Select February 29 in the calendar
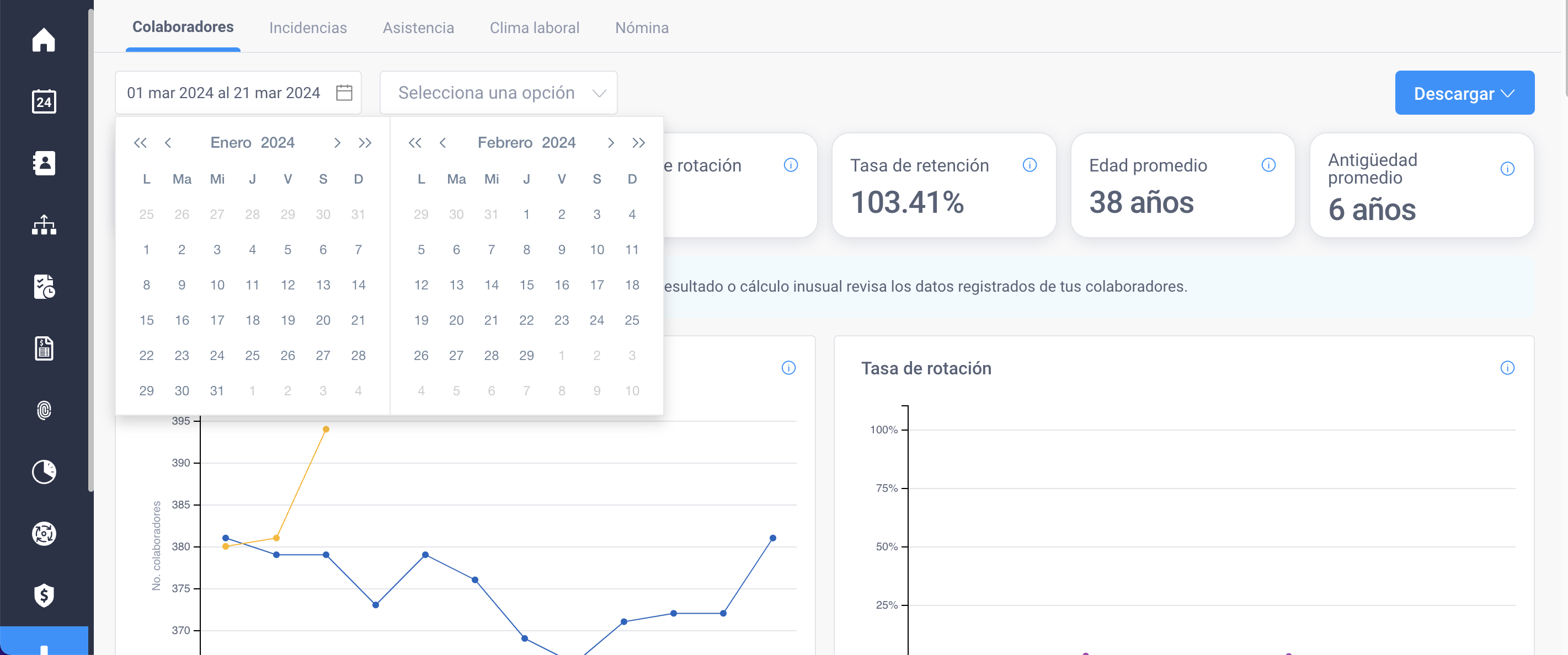 (526, 356)
